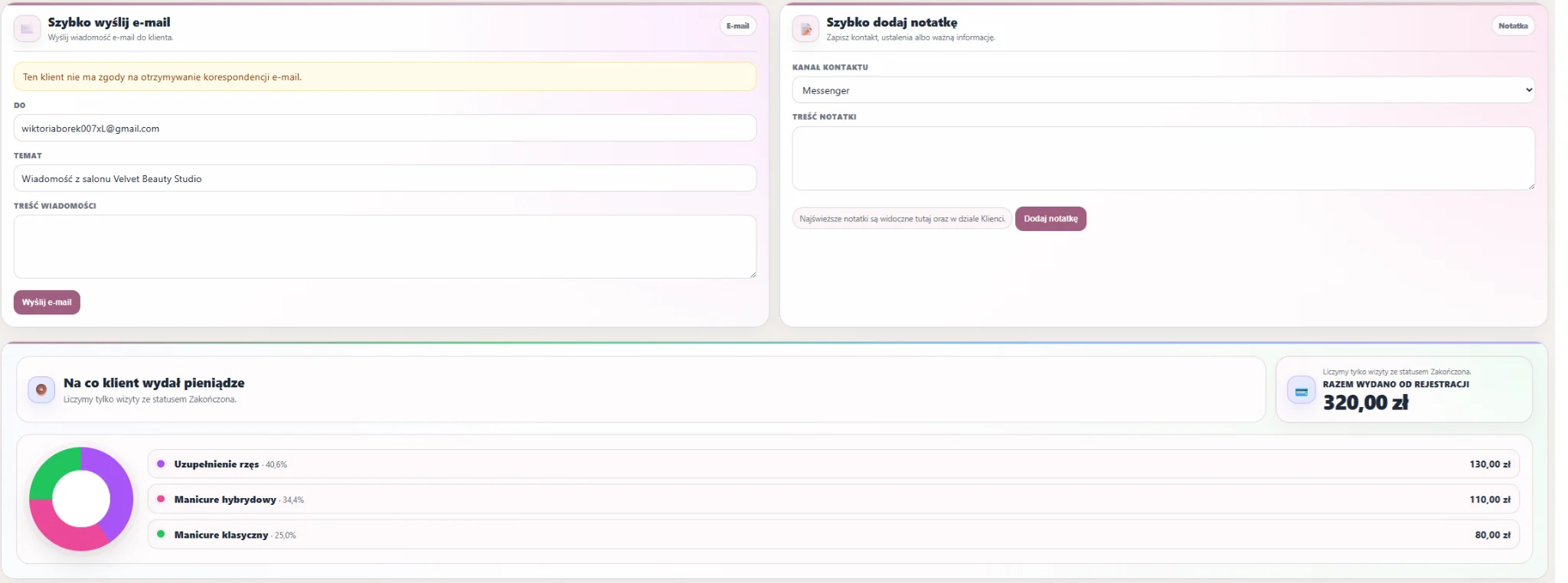Image resolution: width=1568 pixels, height=583 pixels.
Task: Click the credit card icon by Razem wydano
Action: pos(1301,391)
